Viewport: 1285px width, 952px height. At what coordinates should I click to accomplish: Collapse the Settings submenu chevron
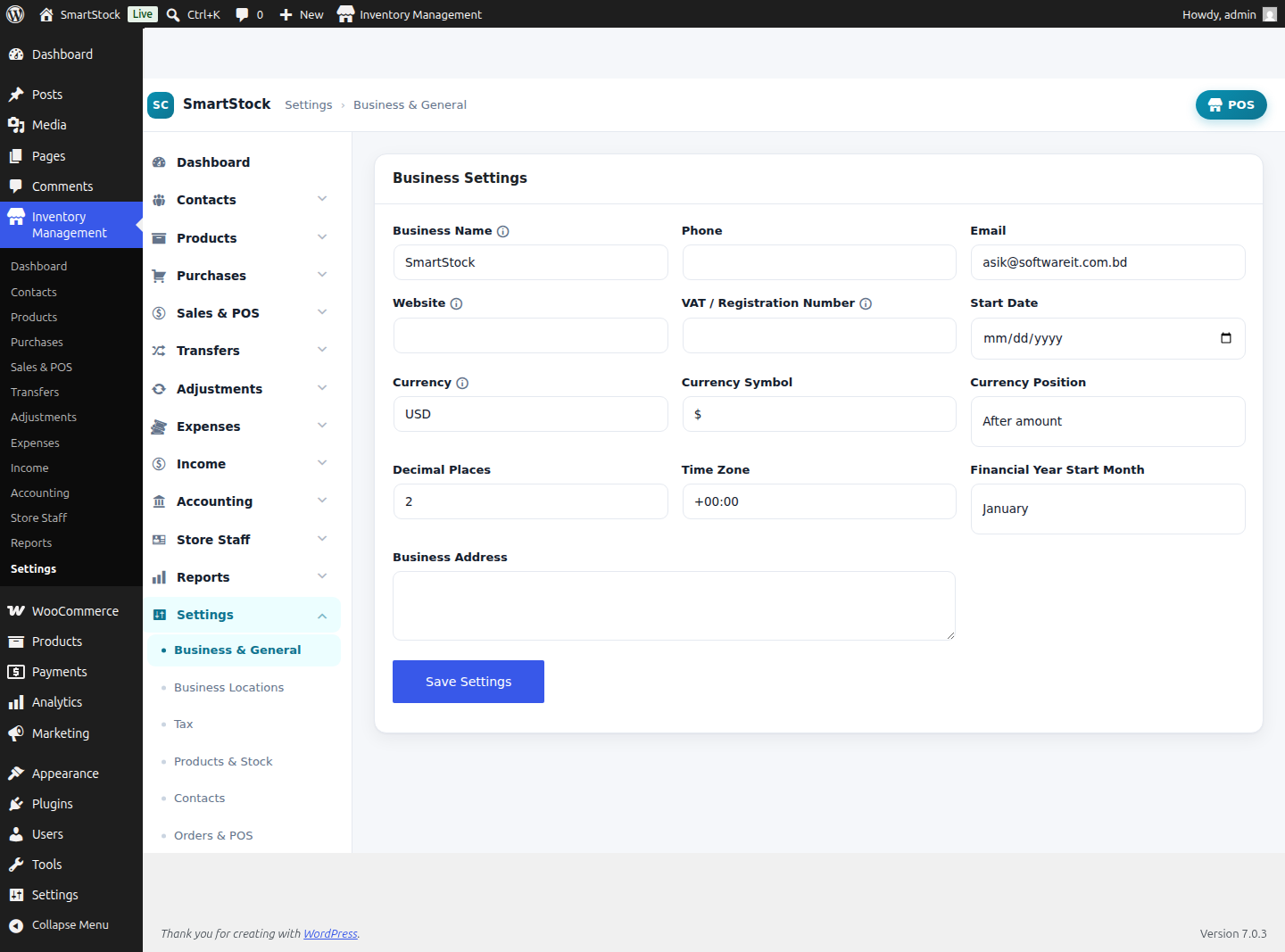click(x=322, y=616)
